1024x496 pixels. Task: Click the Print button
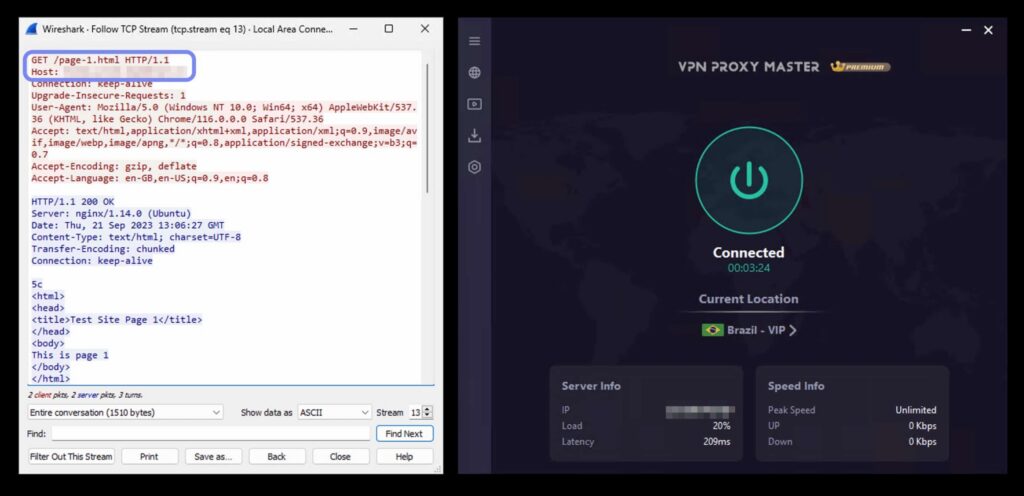point(149,456)
